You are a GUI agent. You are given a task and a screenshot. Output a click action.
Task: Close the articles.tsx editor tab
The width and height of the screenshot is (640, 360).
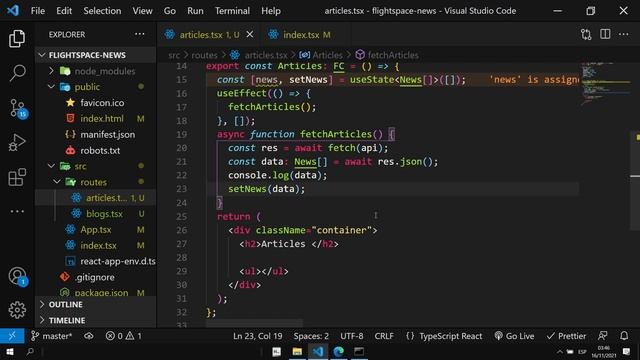(250, 35)
